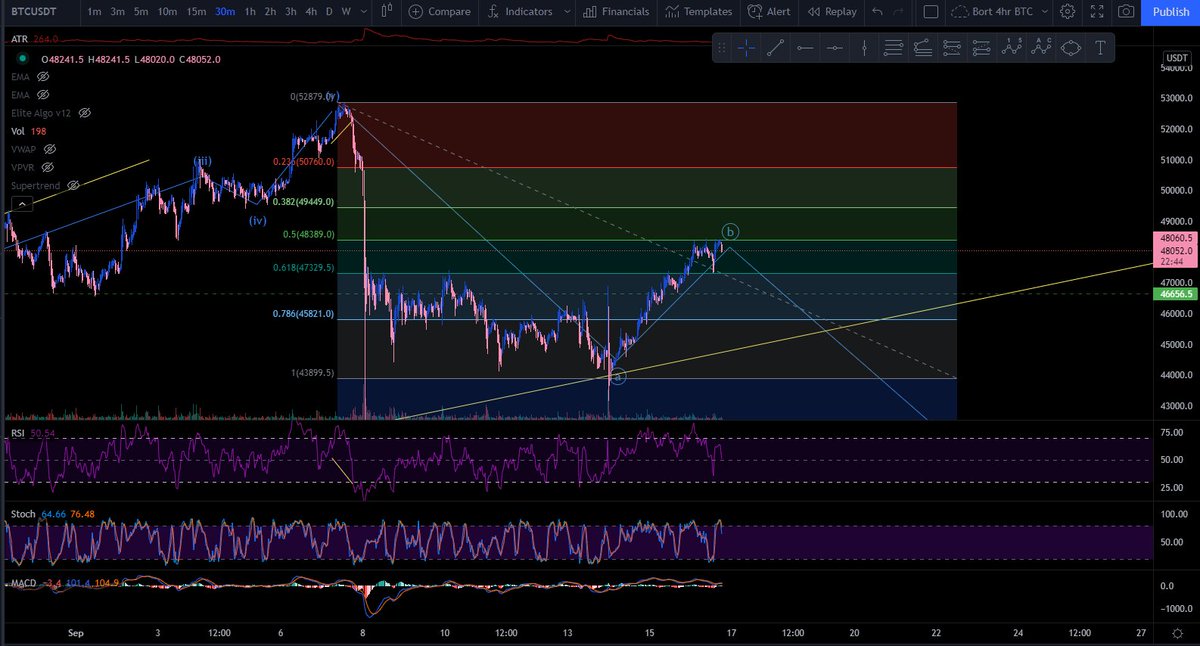Switch to the 4h timeframe
1200x646 pixels.
coord(312,12)
